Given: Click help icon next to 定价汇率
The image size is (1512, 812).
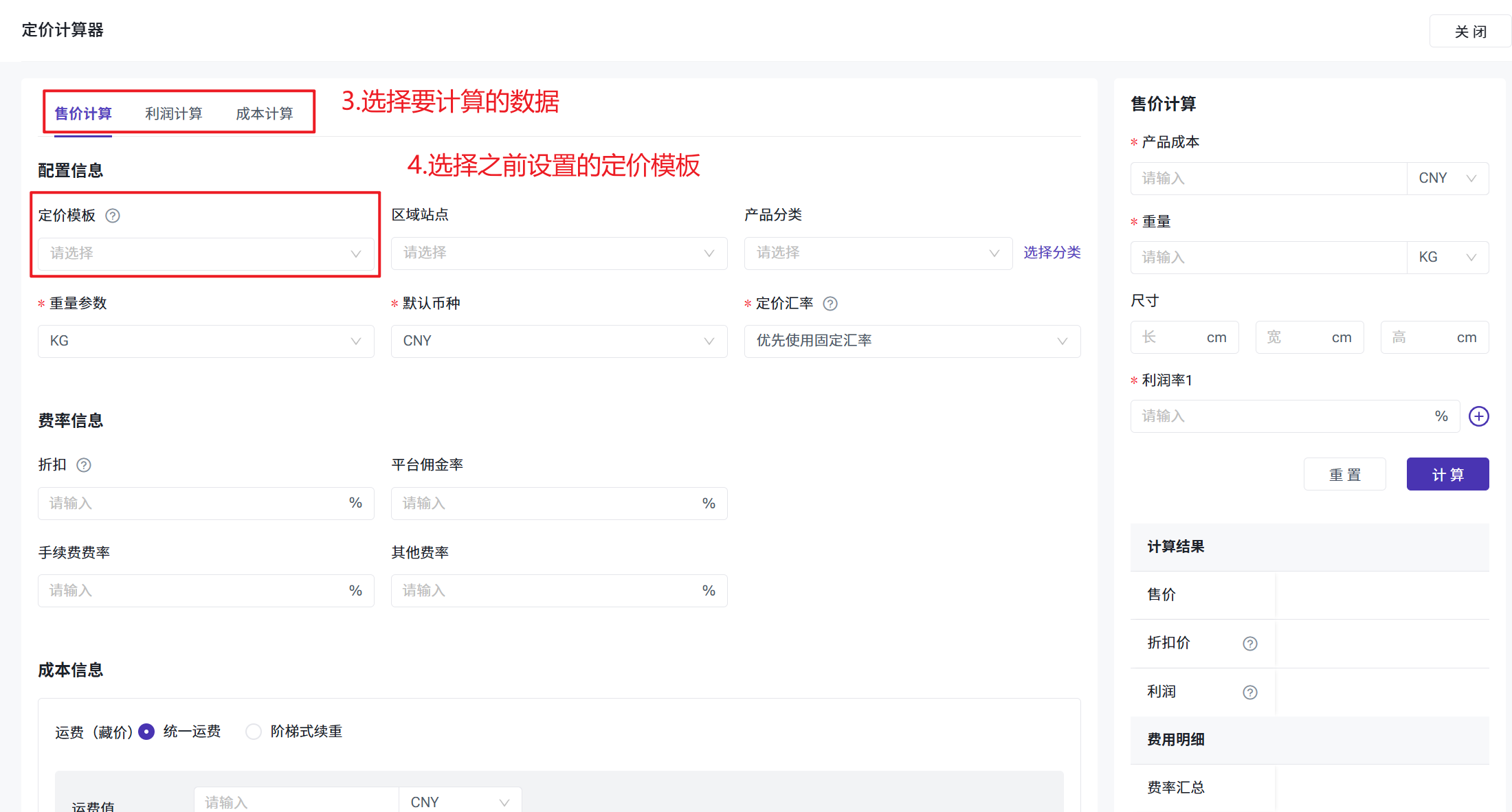Looking at the screenshot, I should click(x=830, y=304).
